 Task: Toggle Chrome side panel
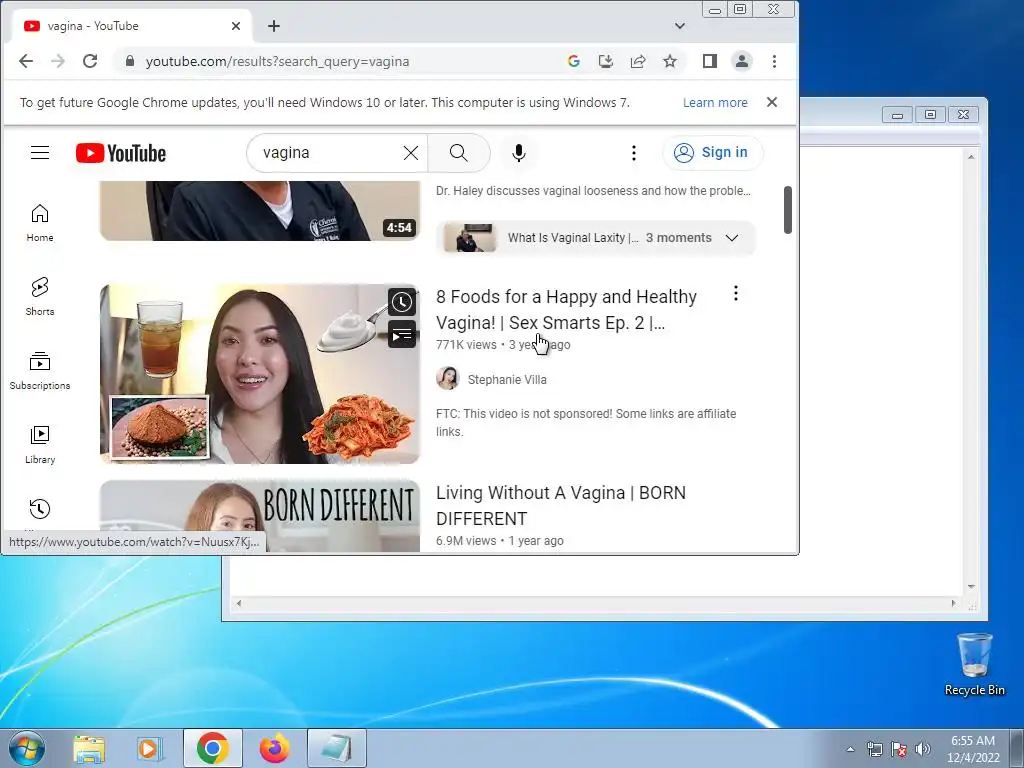710,61
